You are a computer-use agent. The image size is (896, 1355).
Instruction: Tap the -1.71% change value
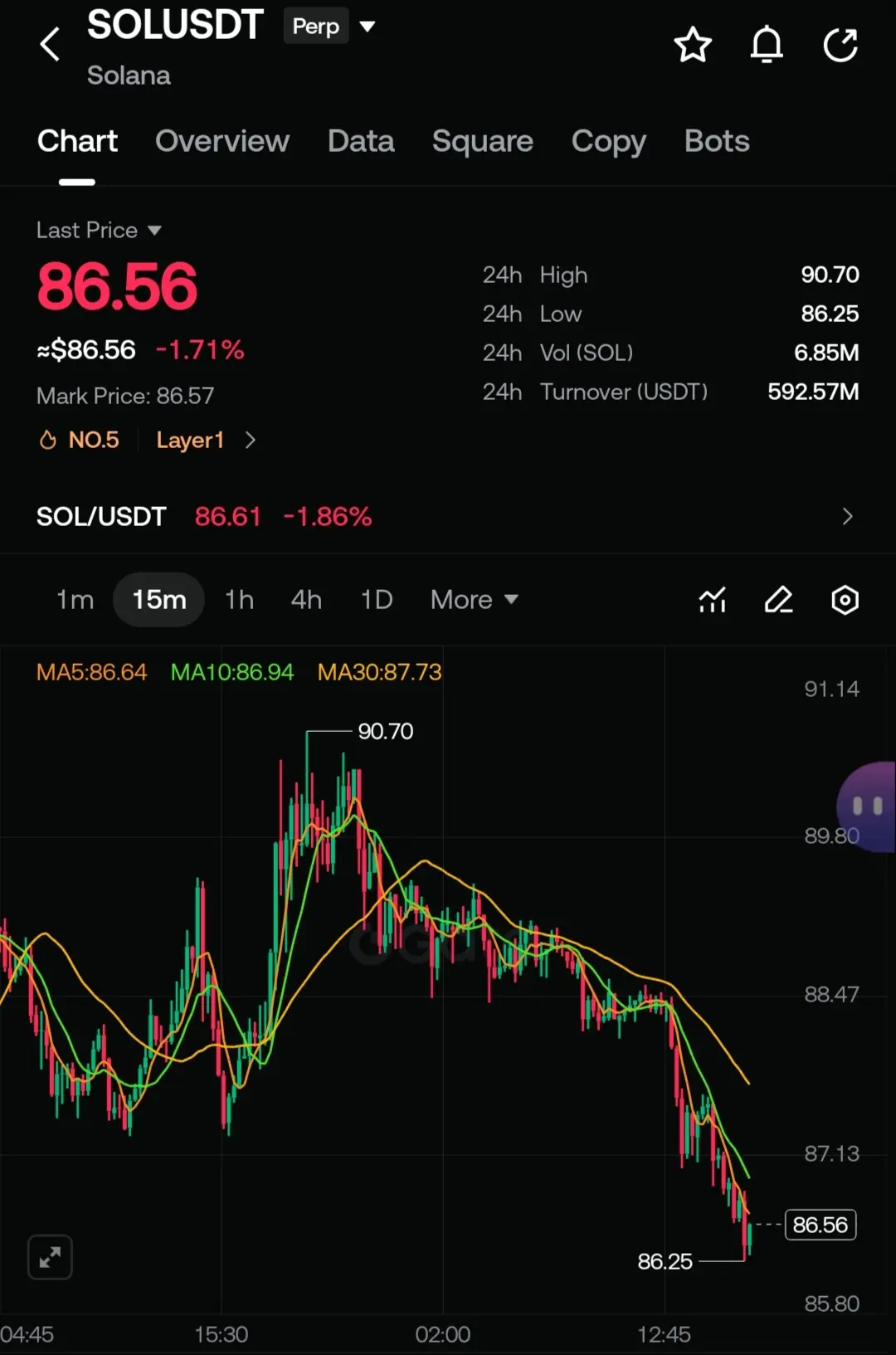200,349
